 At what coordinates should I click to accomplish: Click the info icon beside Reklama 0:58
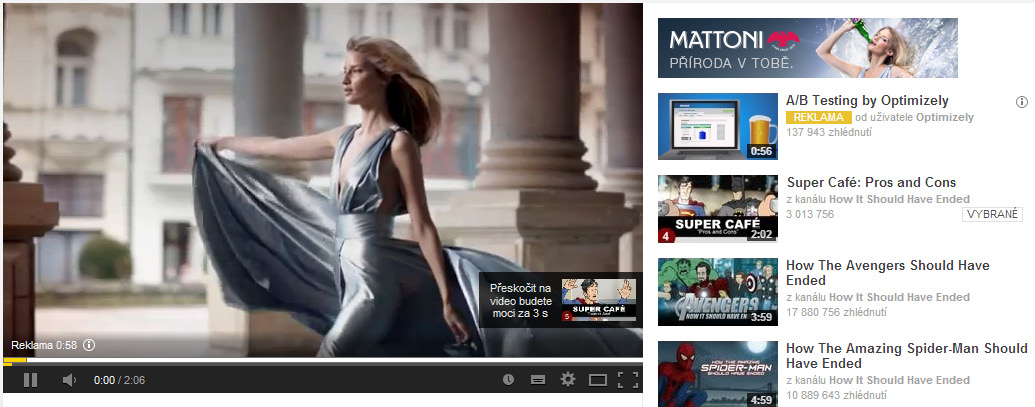point(90,345)
